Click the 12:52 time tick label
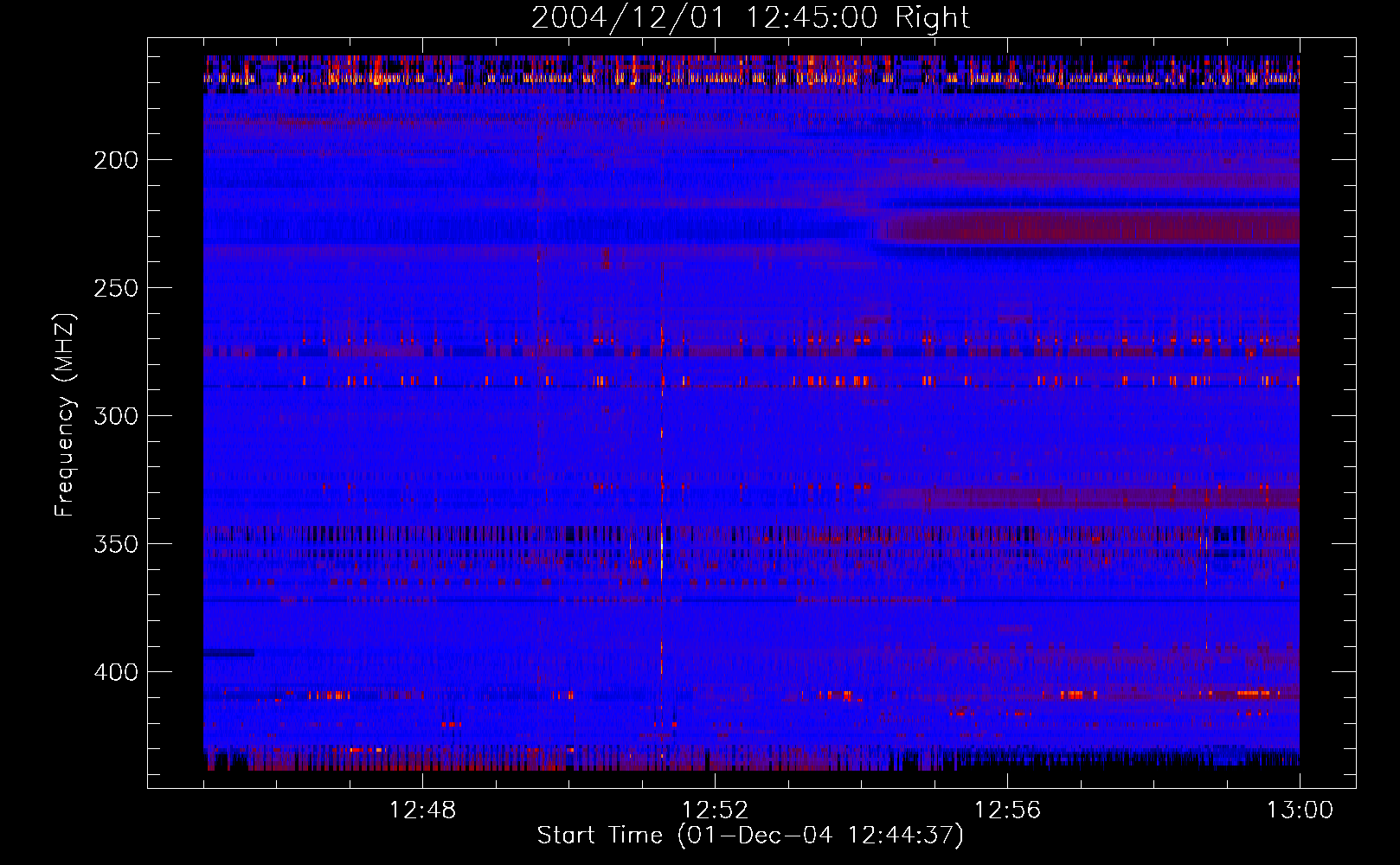The image size is (1400, 865). (x=715, y=811)
